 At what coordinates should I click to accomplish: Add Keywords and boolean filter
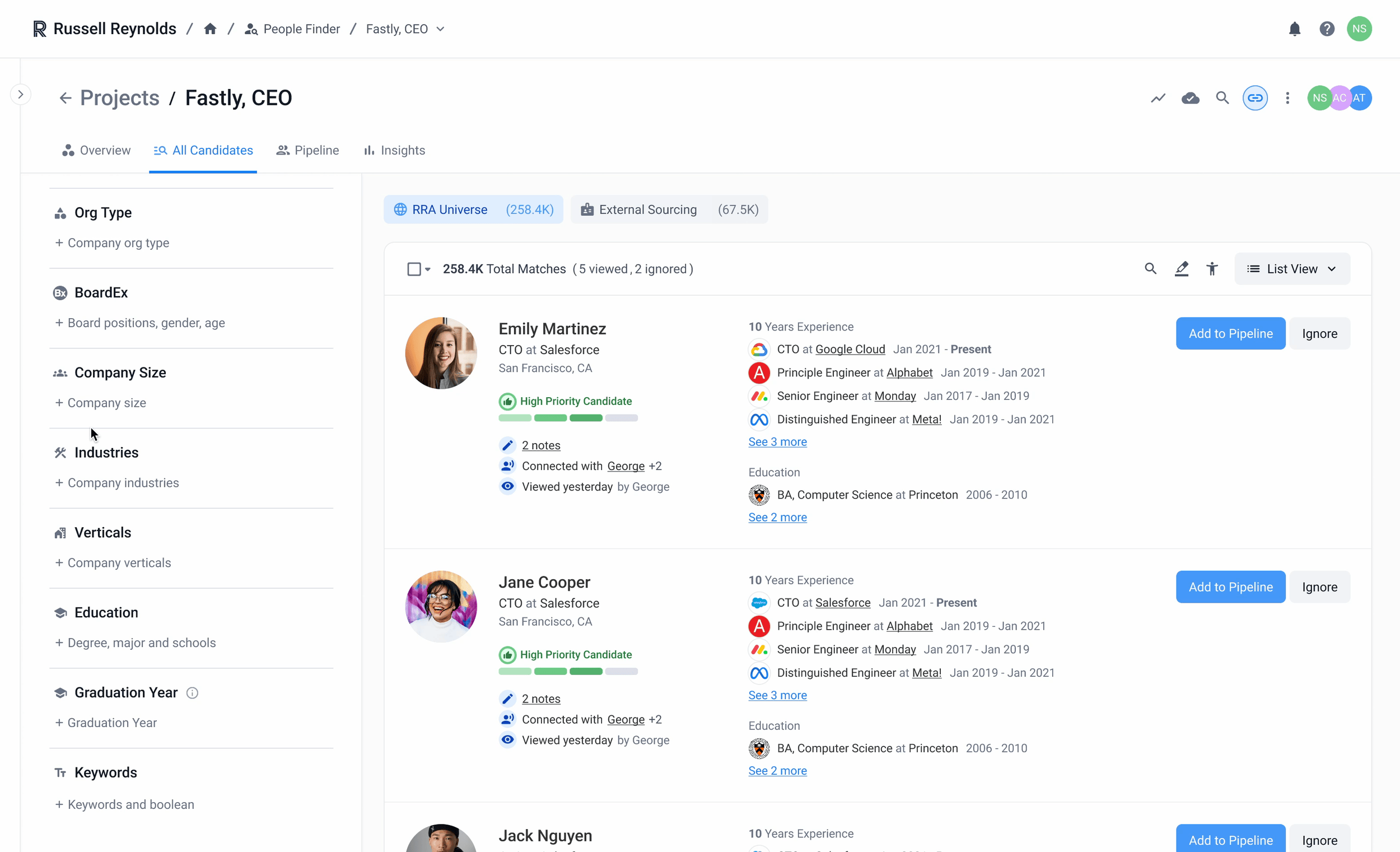[124, 804]
